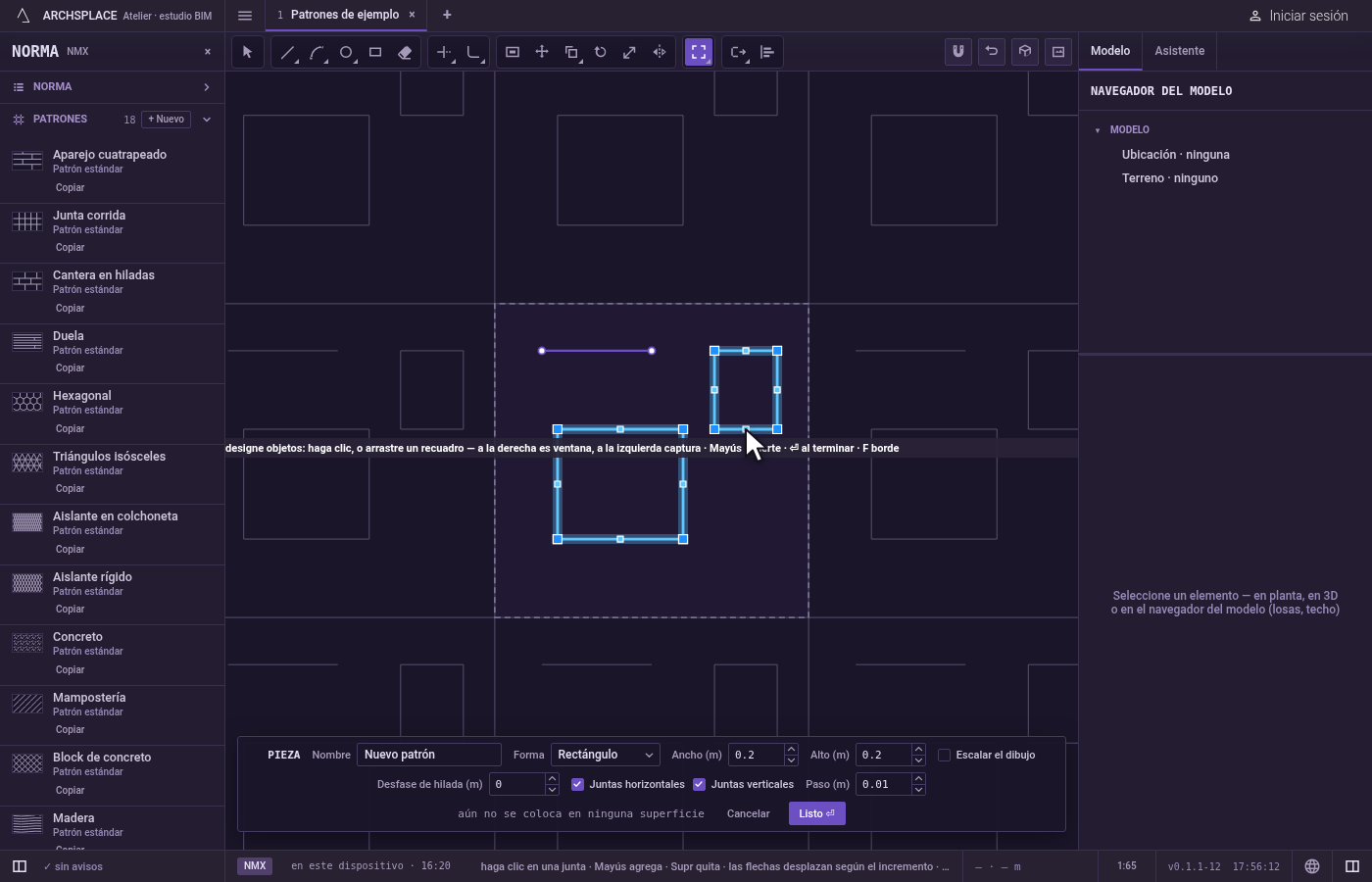Click the move tool in toolbar

click(x=542, y=52)
